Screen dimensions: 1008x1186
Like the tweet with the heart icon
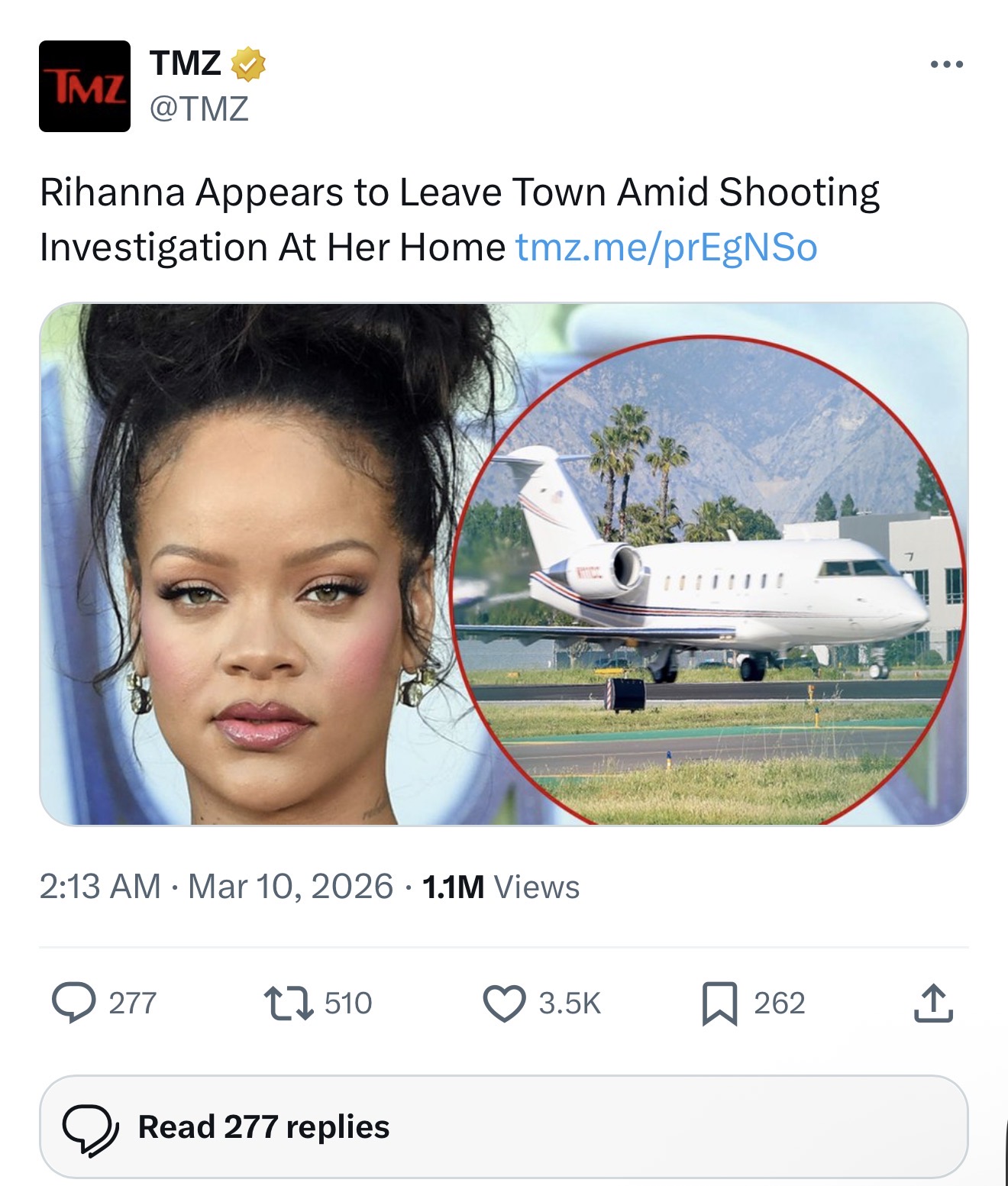tap(505, 1003)
